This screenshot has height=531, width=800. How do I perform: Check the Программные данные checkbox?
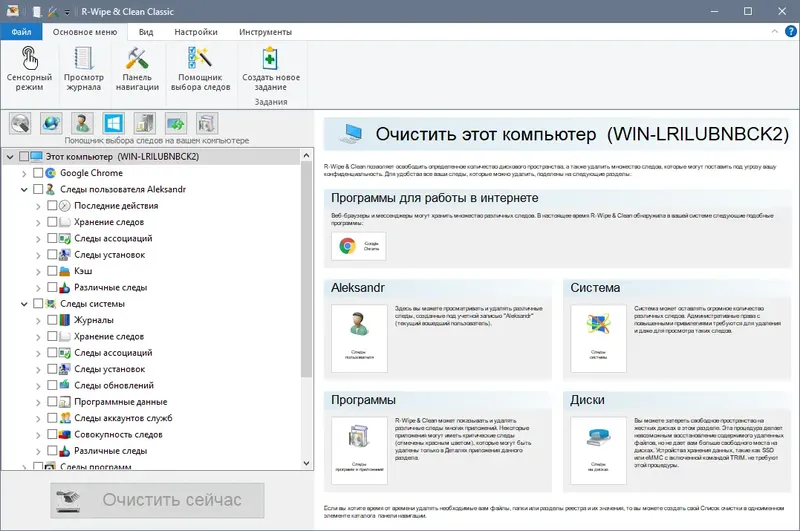click(52, 401)
